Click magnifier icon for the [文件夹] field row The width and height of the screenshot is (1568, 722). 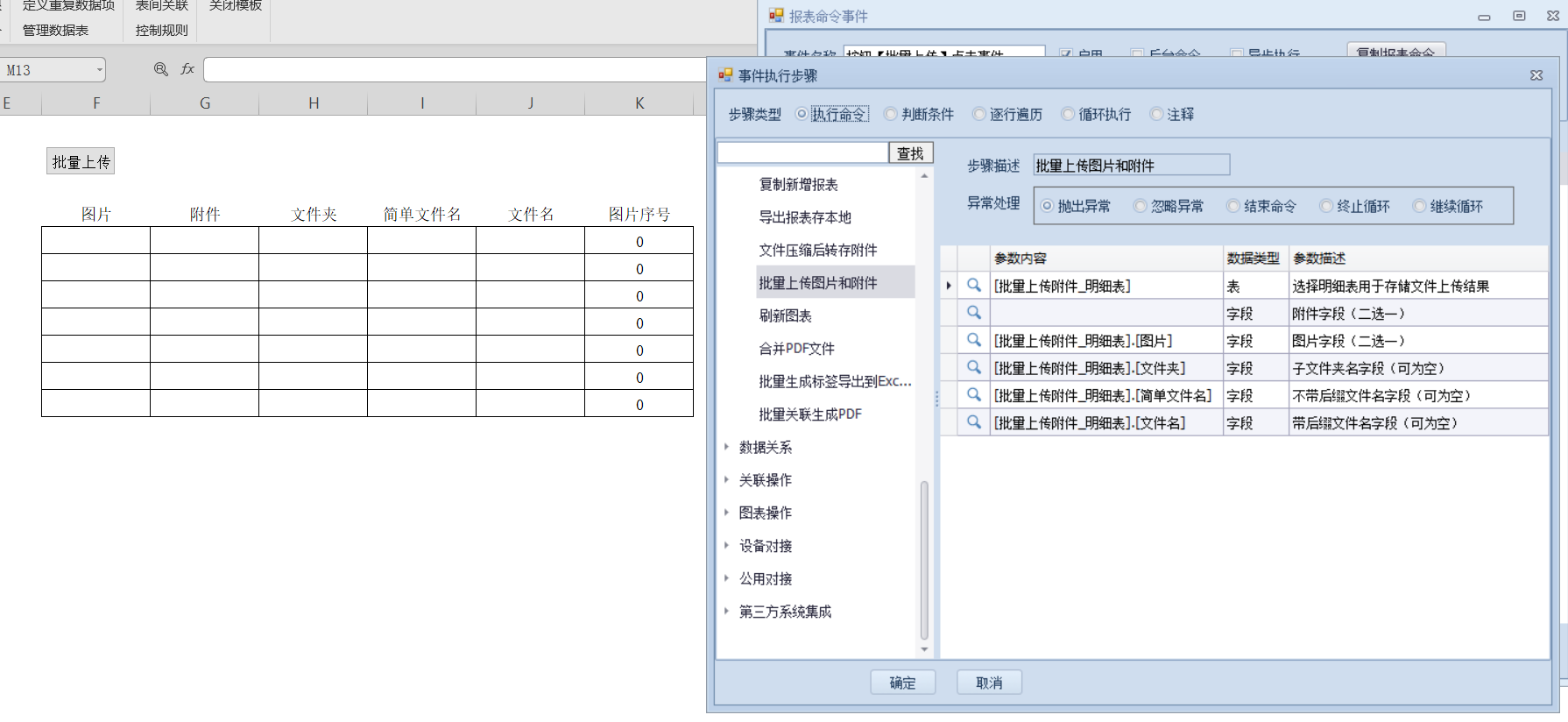[973, 368]
